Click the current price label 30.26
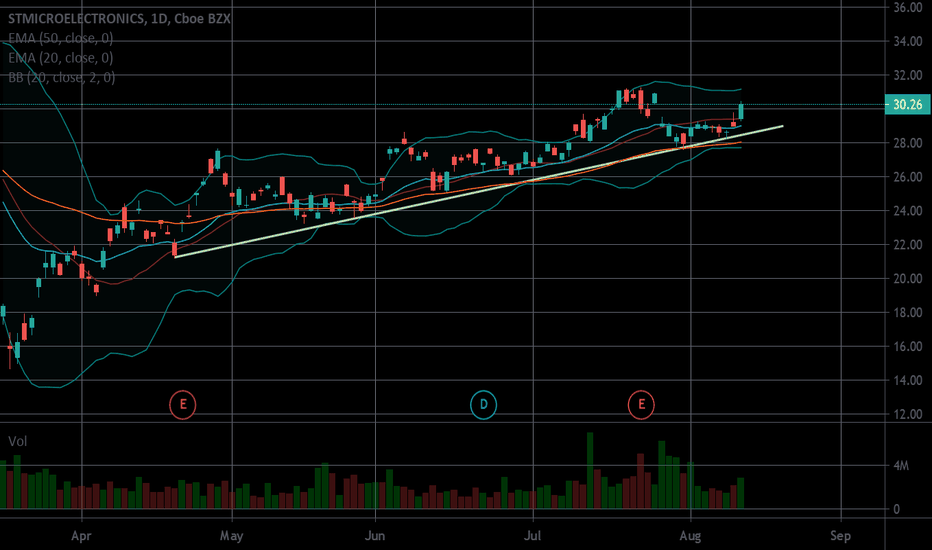This screenshot has height=550, width=932. [x=907, y=105]
